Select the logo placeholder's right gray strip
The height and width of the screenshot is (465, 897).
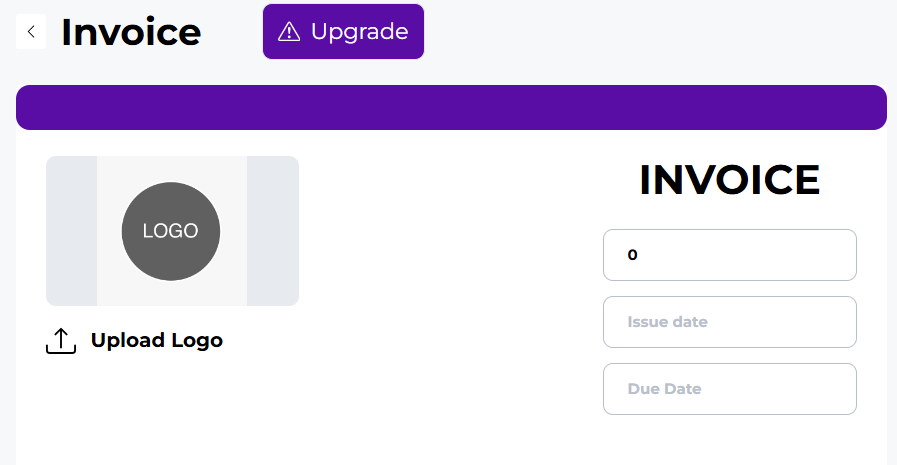pos(273,231)
